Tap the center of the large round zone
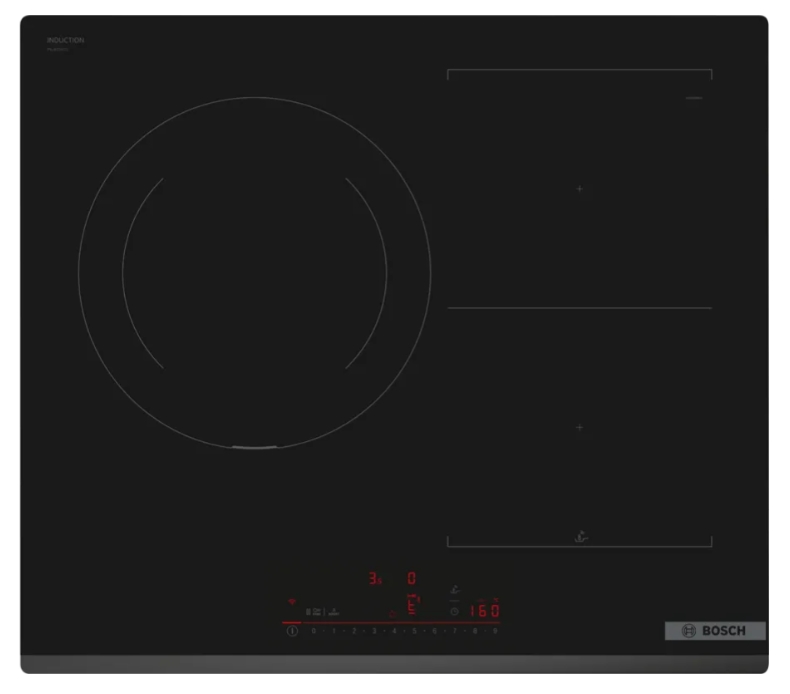790x694 pixels. 254,272
